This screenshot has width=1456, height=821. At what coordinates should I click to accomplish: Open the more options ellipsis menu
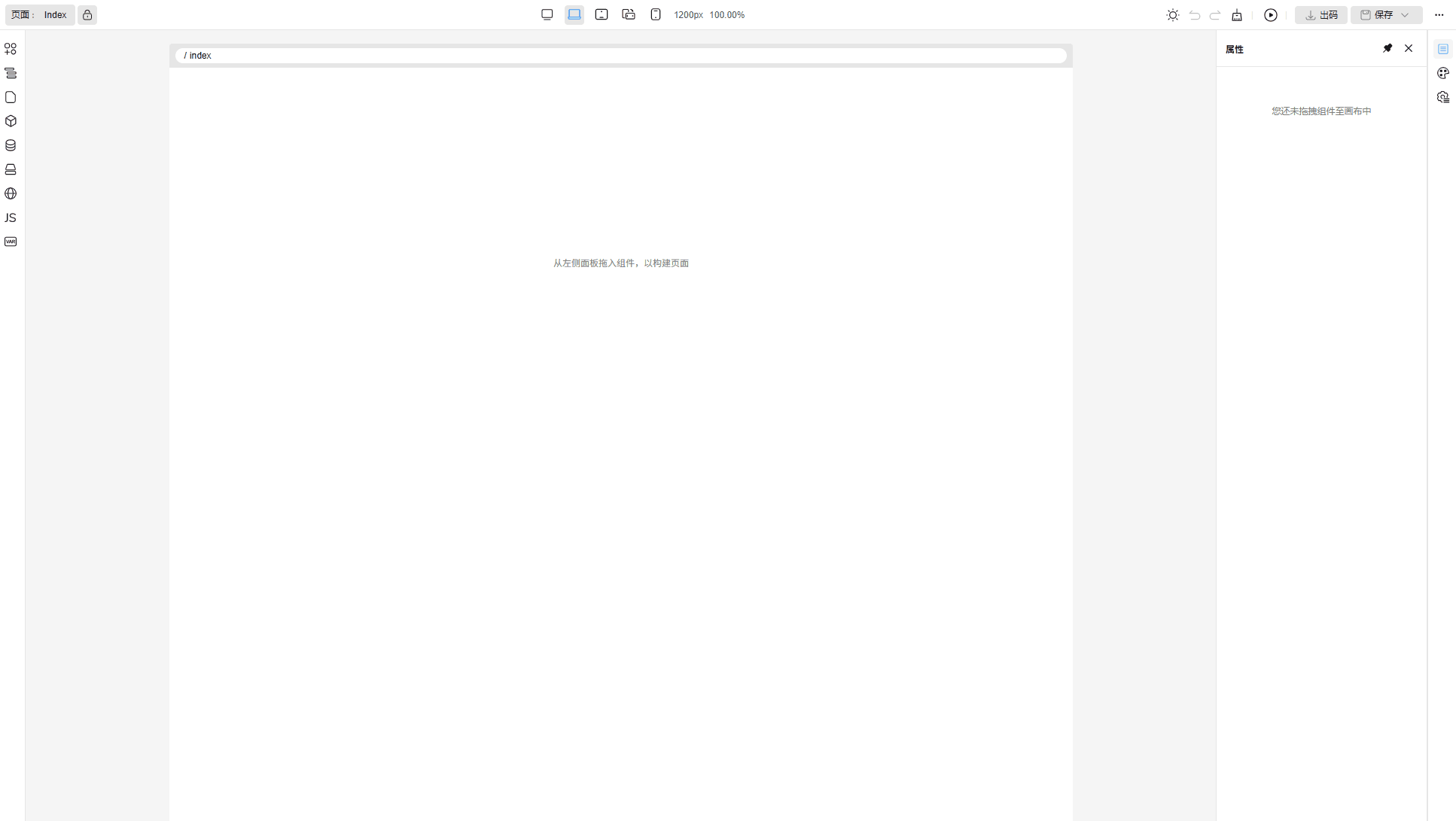1439,15
